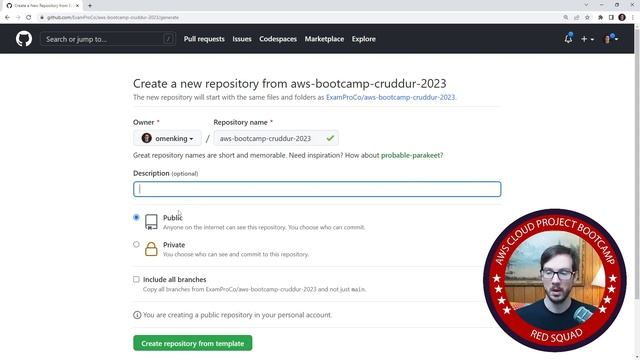The image size is (640, 360).
Task: Click the site lock icon in address bar
Action: tap(42, 18)
